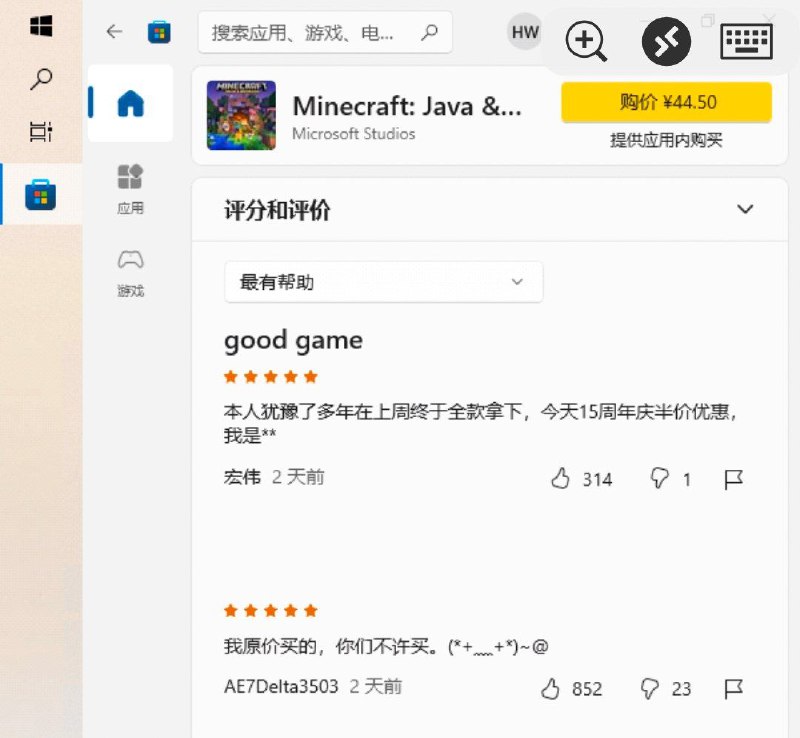Go to the Store Home tab
800x738 pixels.
131,103
